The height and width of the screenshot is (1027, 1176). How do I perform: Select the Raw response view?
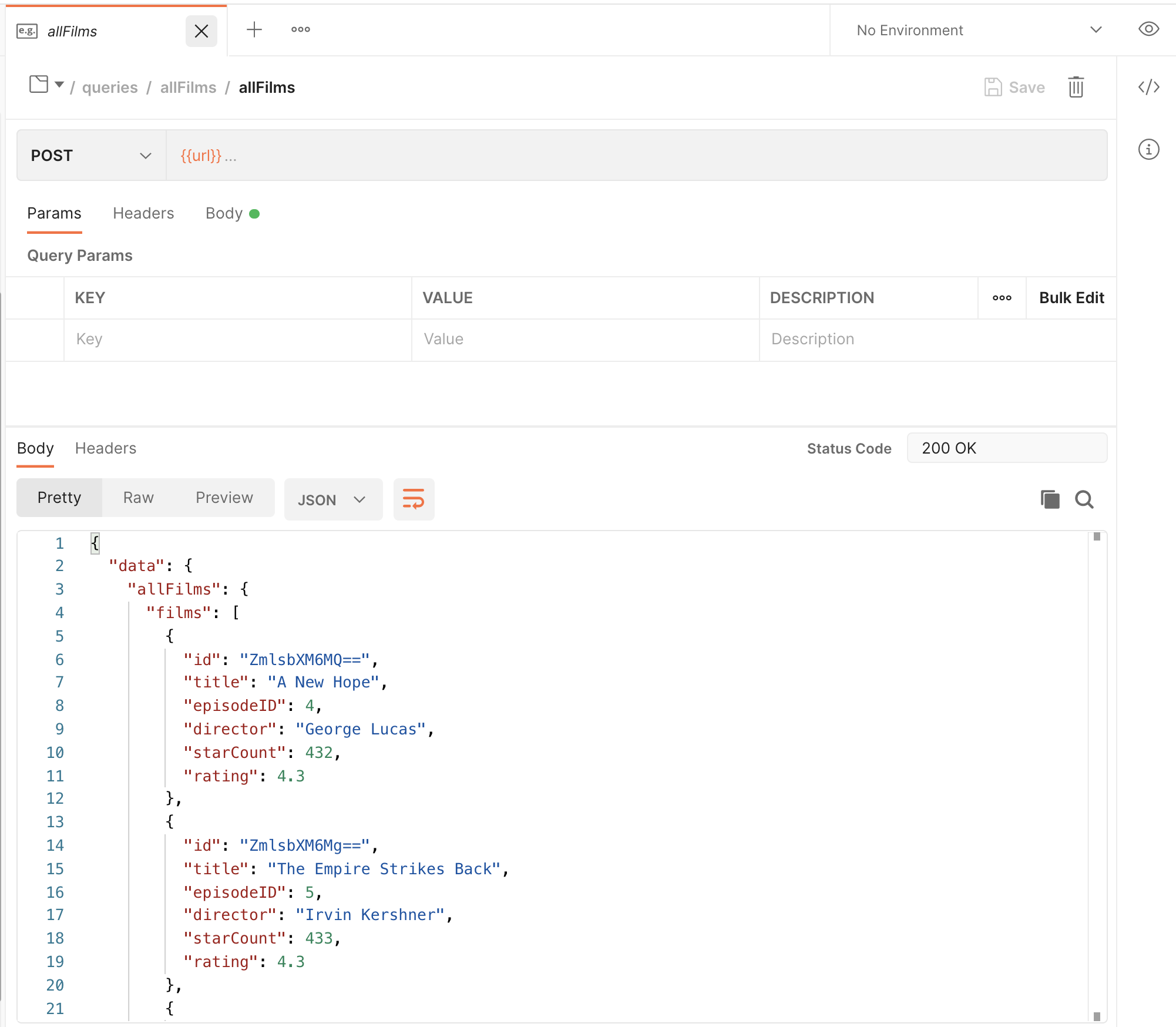pyautogui.click(x=138, y=498)
